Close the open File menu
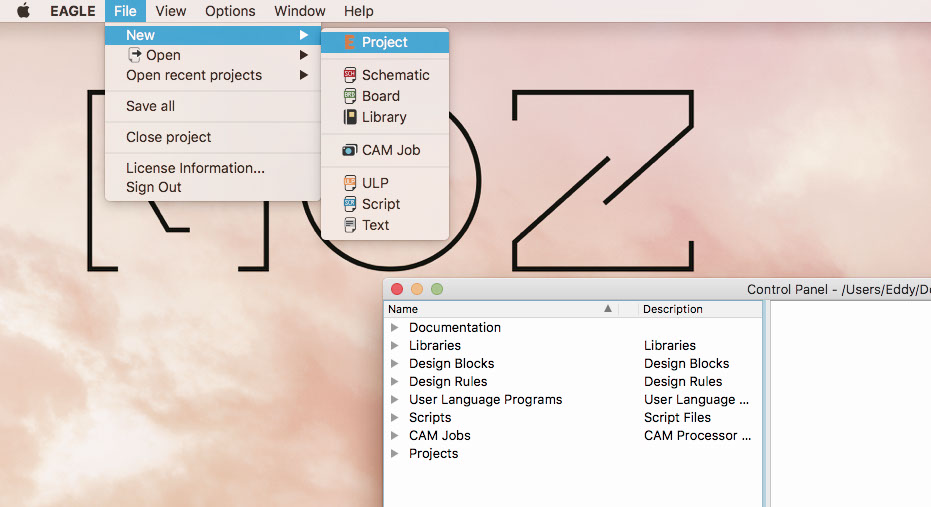Image resolution: width=931 pixels, height=507 pixels. [x=125, y=11]
